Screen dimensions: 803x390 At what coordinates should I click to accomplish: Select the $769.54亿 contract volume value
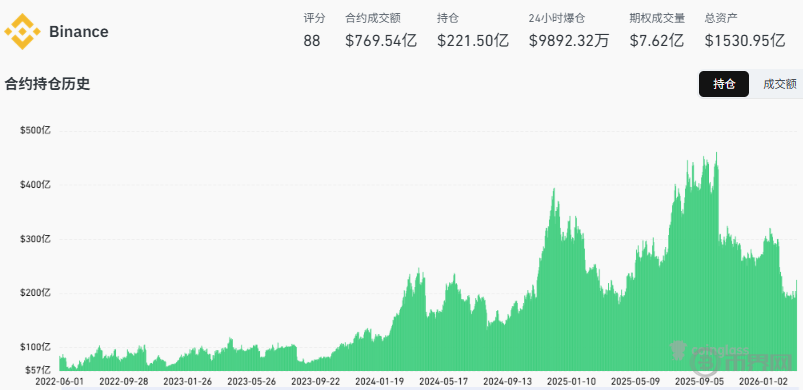[x=381, y=41]
